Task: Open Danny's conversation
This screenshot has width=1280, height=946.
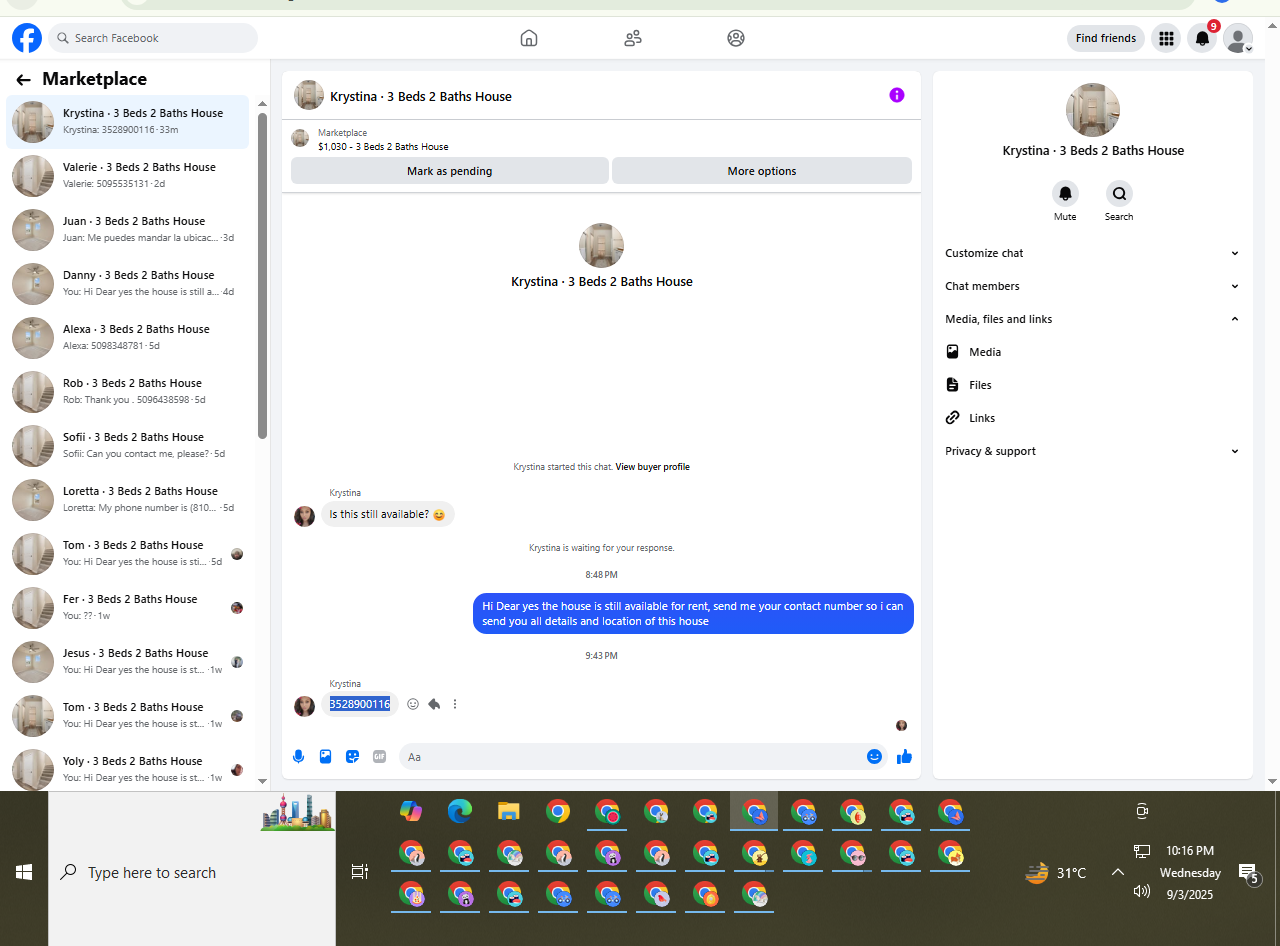Action: coord(128,284)
